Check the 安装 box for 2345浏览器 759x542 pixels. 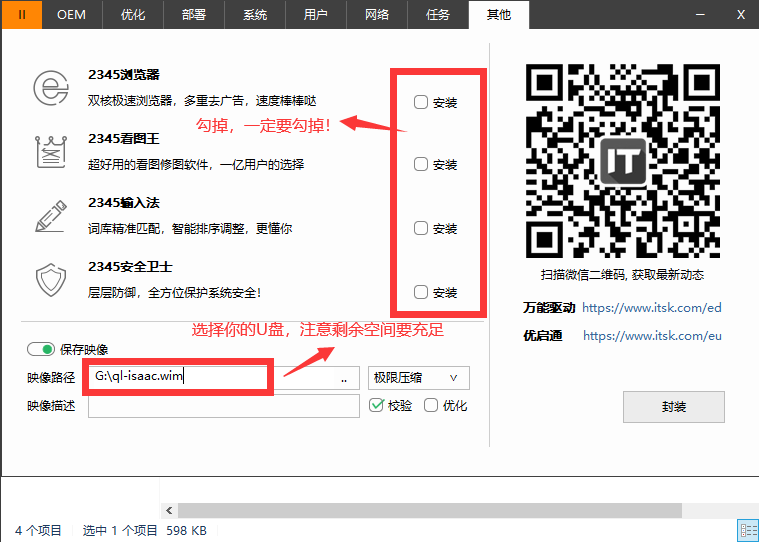[421, 101]
